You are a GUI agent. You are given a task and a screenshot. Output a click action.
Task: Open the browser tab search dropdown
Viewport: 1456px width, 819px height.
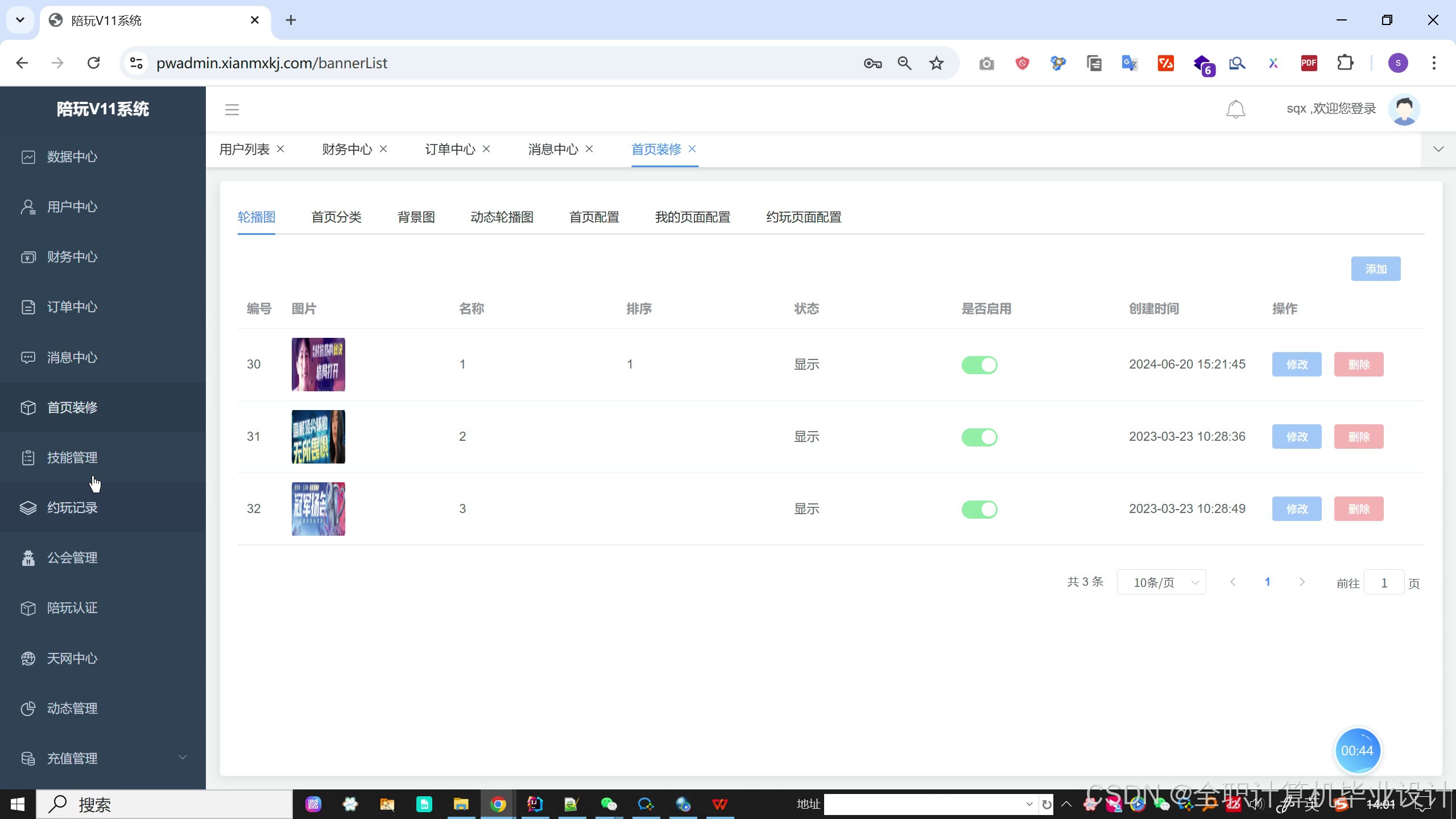click(20, 20)
